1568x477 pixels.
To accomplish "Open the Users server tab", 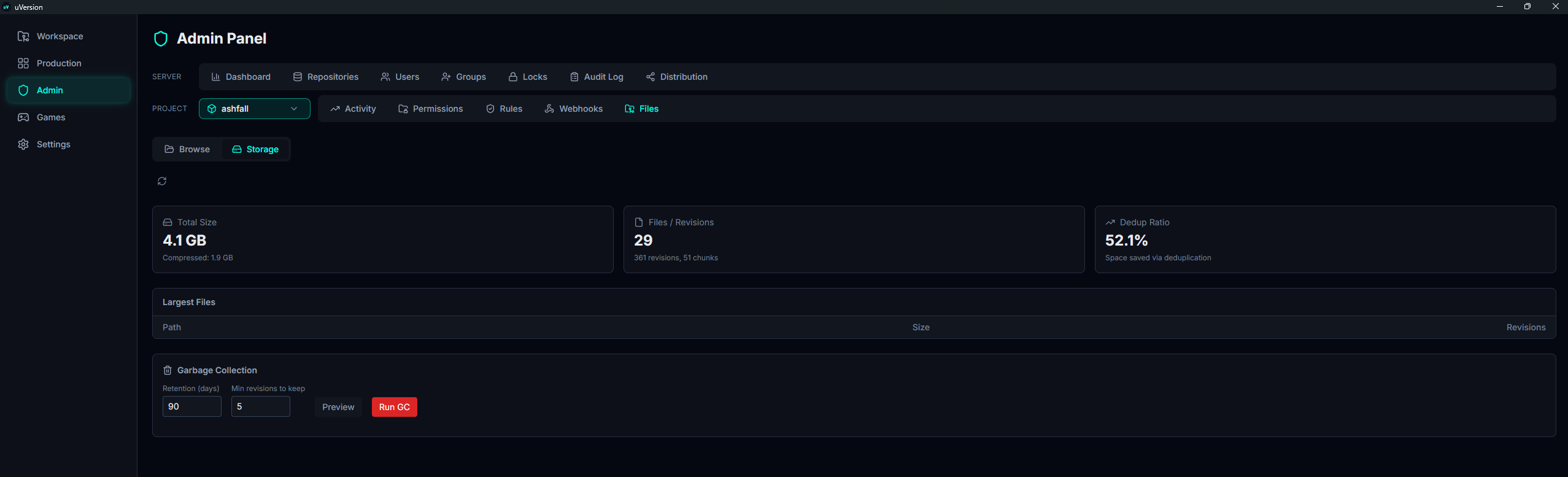I will coord(400,77).
